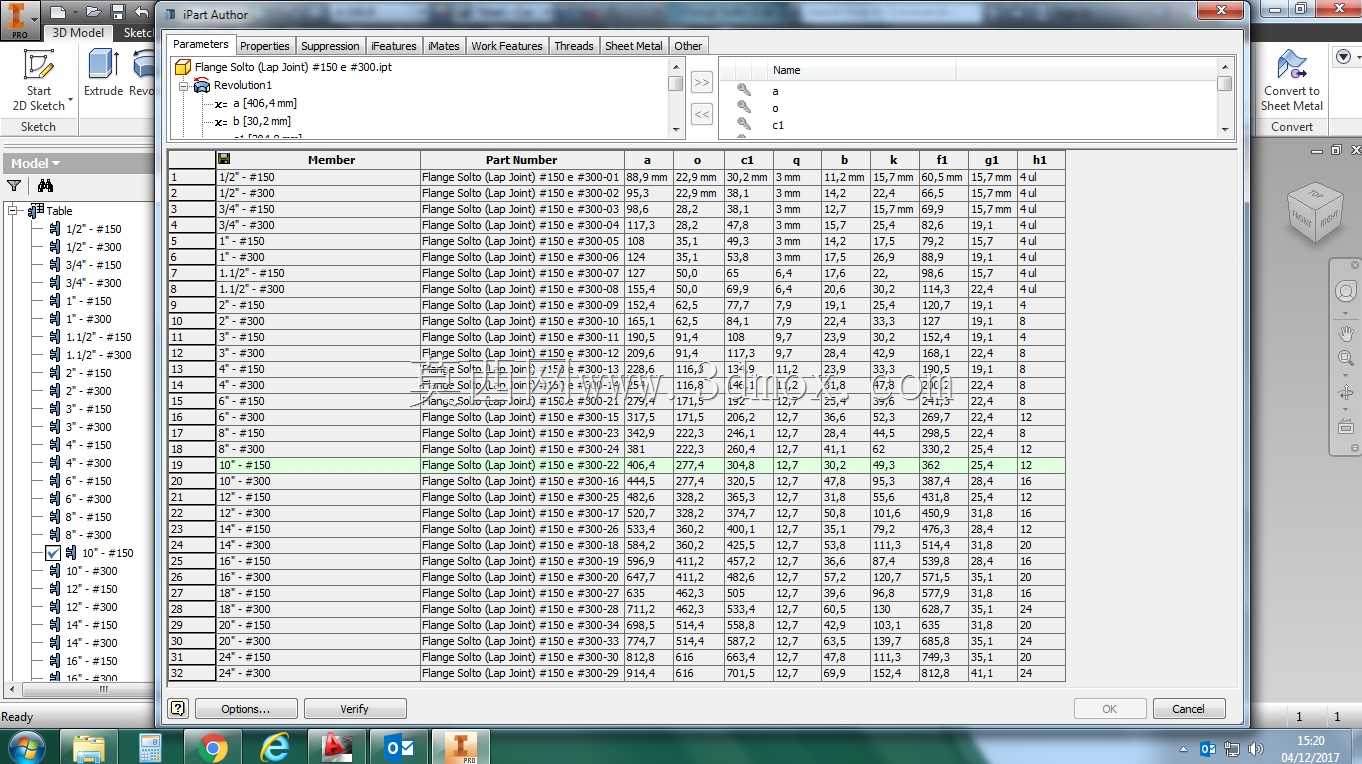Expand the quick access toolbar New dropdown arrow
Screen dimensions: 1362x764
76,13
